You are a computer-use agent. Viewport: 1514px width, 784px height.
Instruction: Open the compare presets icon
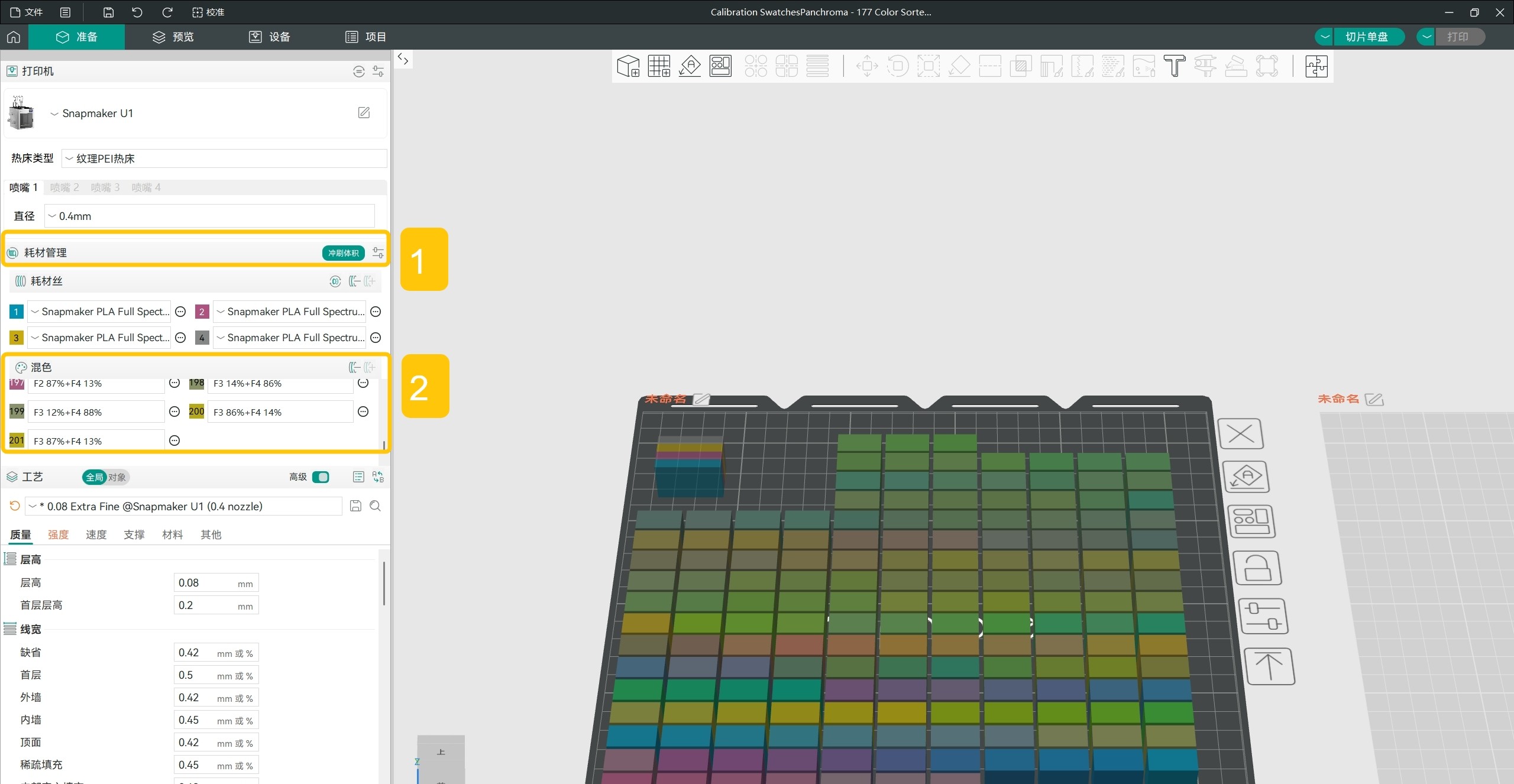378,477
